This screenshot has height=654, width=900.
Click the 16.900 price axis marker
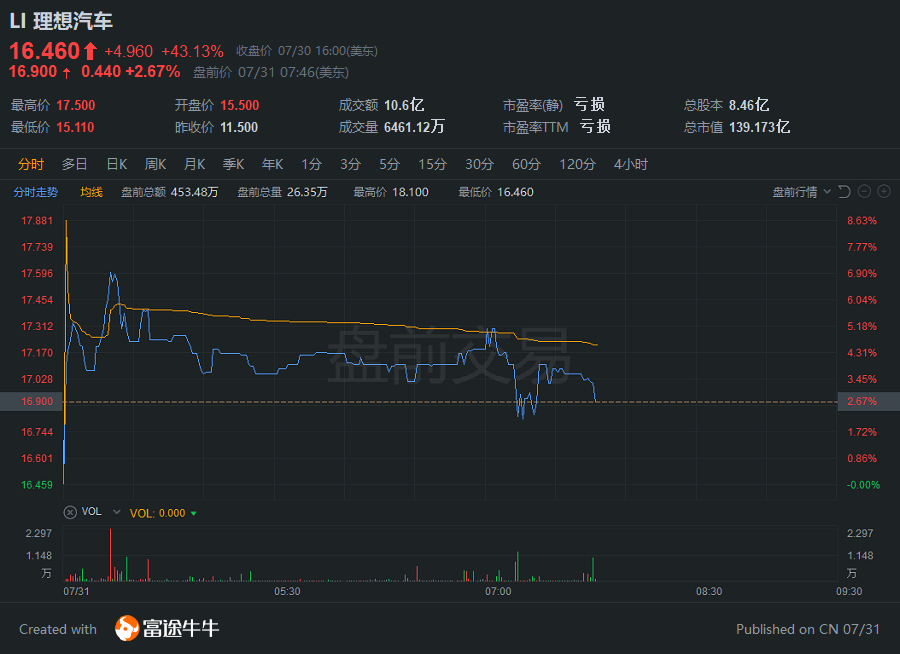(x=32, y=401)
